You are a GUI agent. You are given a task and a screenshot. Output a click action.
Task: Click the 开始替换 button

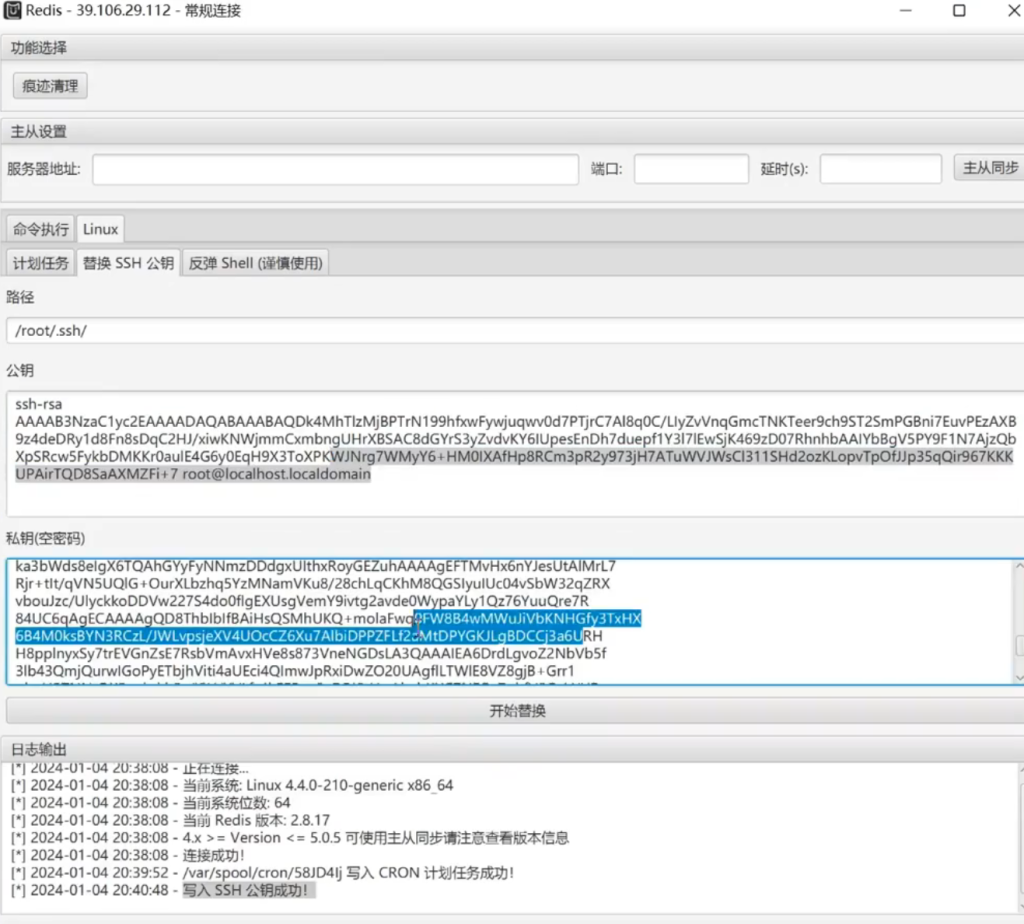pos(515,710)
